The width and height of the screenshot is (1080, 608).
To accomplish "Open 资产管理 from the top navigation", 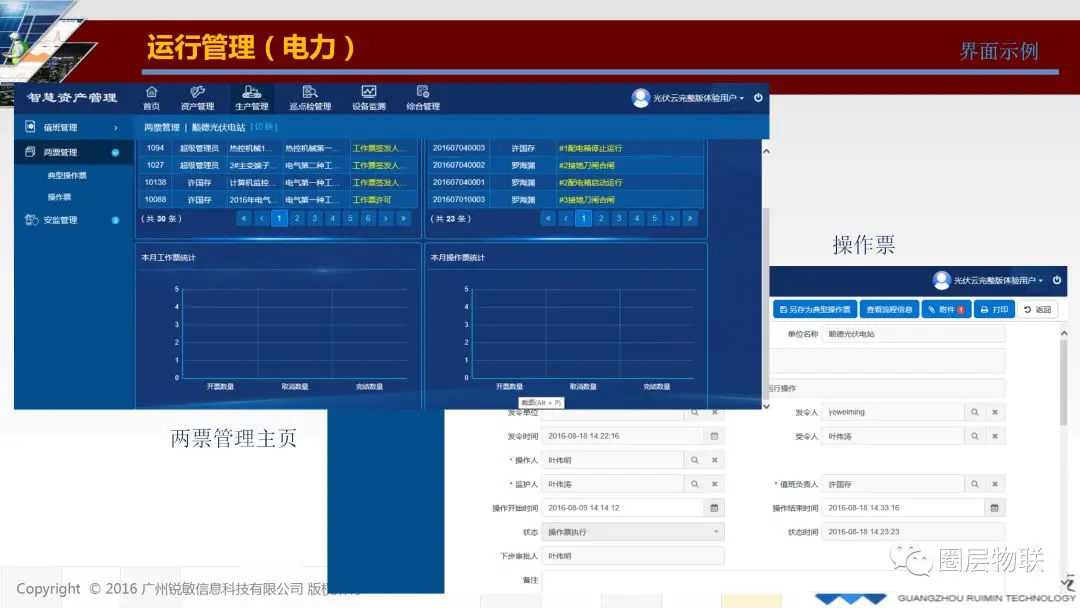I will tap(198, 98).
